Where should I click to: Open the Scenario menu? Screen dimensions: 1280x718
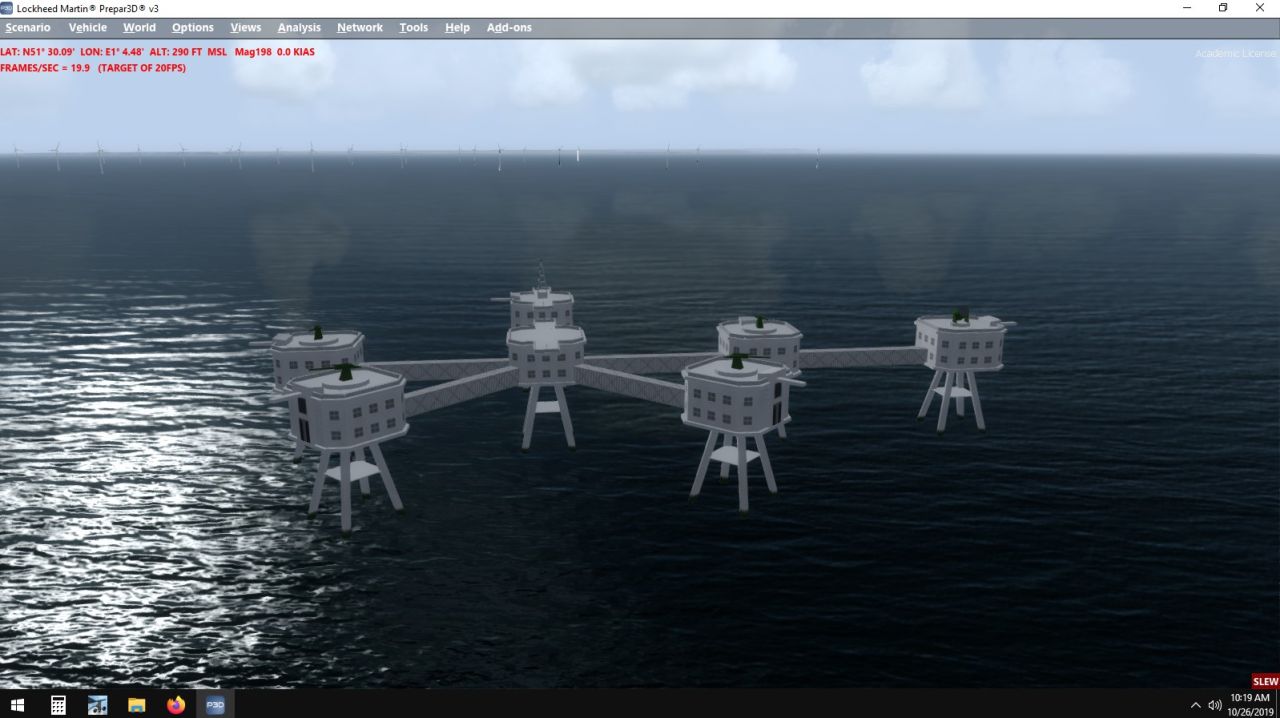(x=28, y=28)
